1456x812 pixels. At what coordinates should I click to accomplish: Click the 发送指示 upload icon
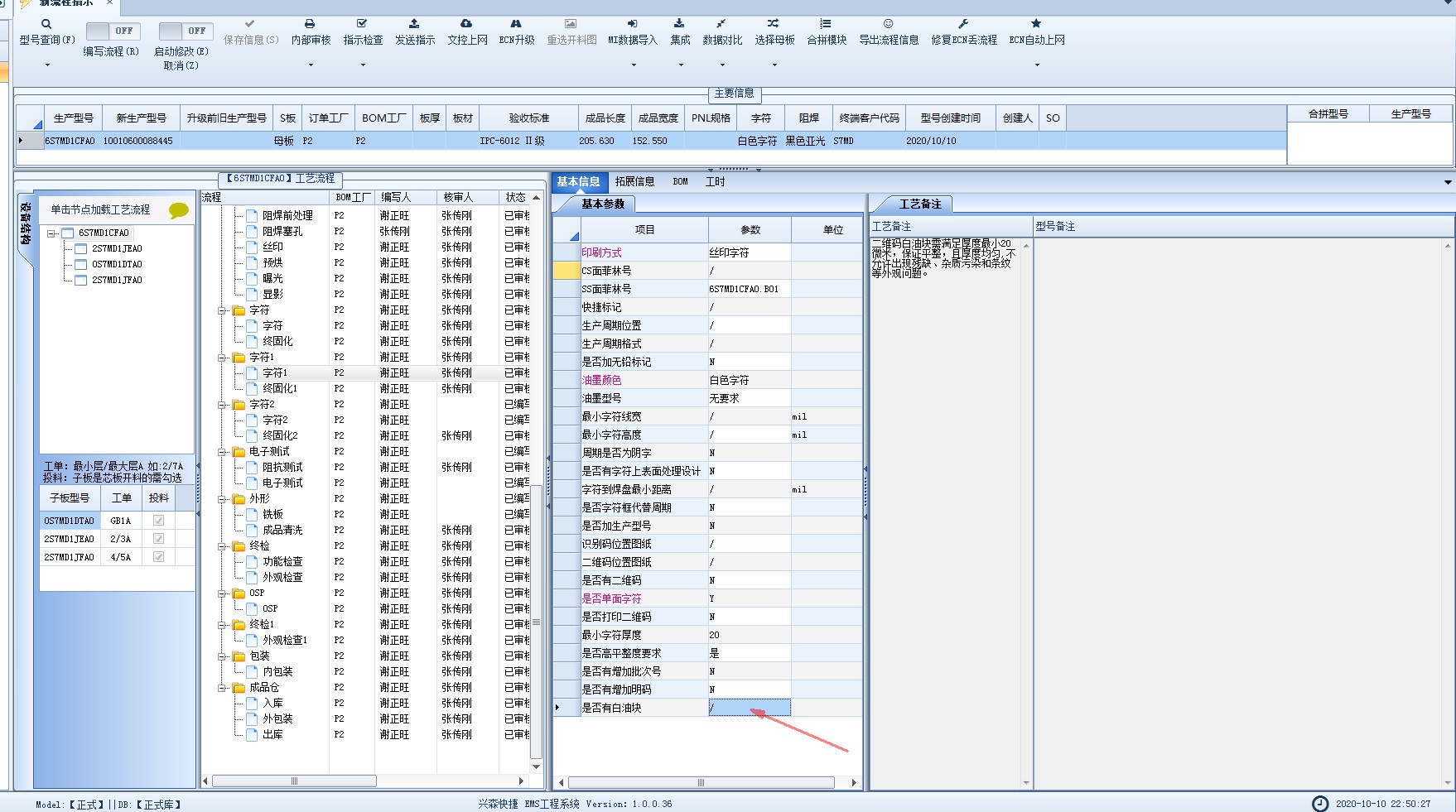(x=414, y=24)
